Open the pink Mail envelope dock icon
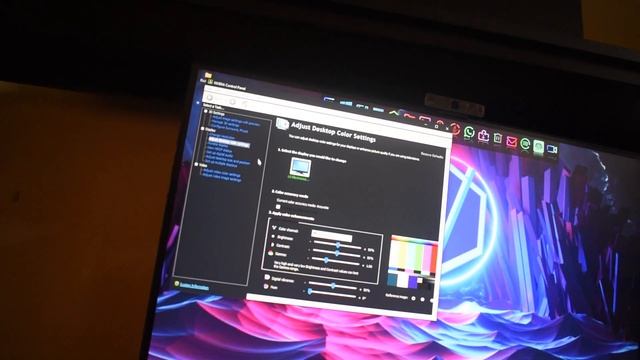Image resolution: width=640 pixels, height=360 pixels. click(x=511, y=141)
